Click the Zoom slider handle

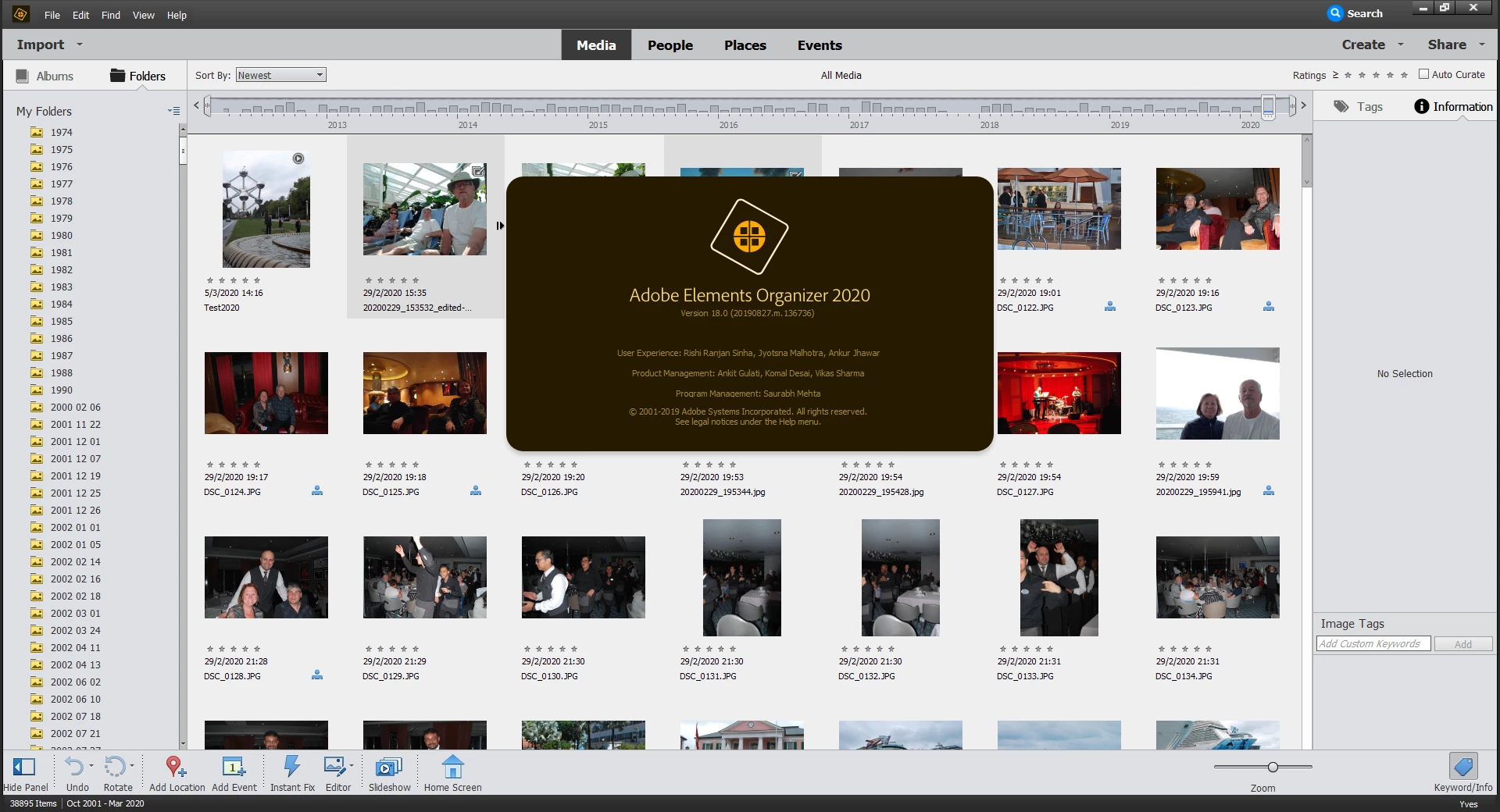point(1273,767)
